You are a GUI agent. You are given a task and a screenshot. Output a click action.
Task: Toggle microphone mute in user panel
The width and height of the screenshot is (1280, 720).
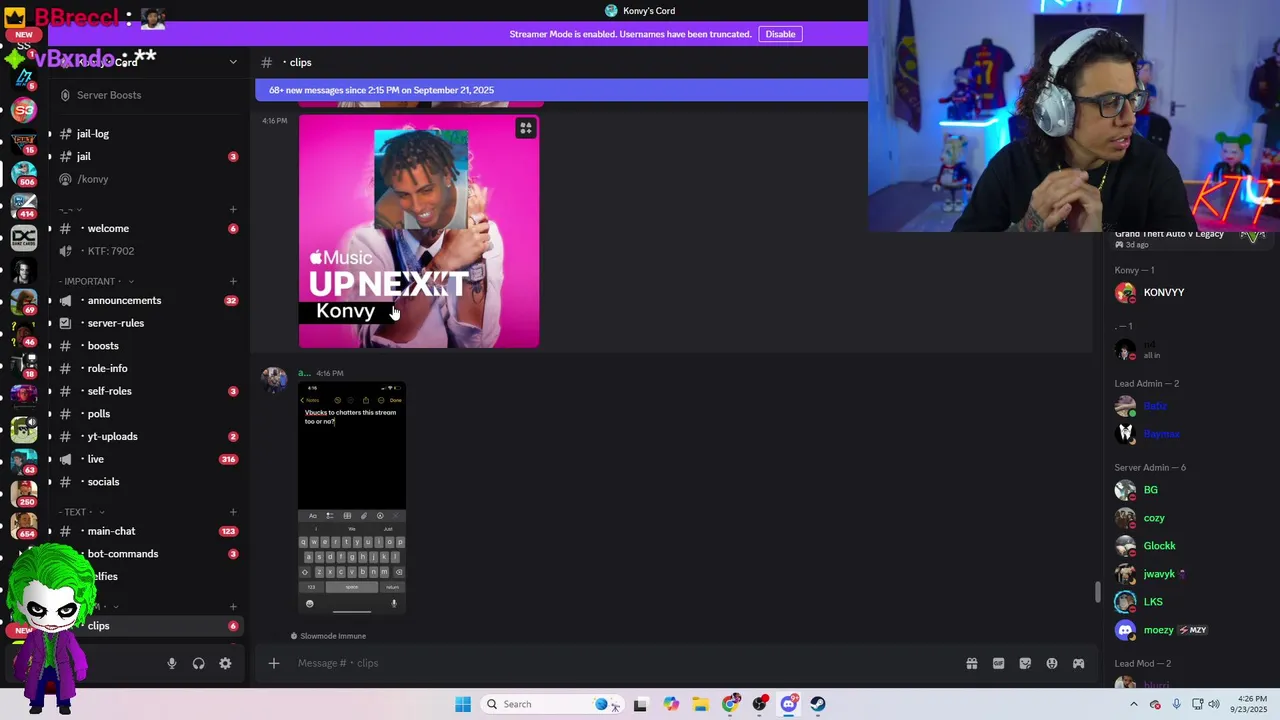point(172,663)
